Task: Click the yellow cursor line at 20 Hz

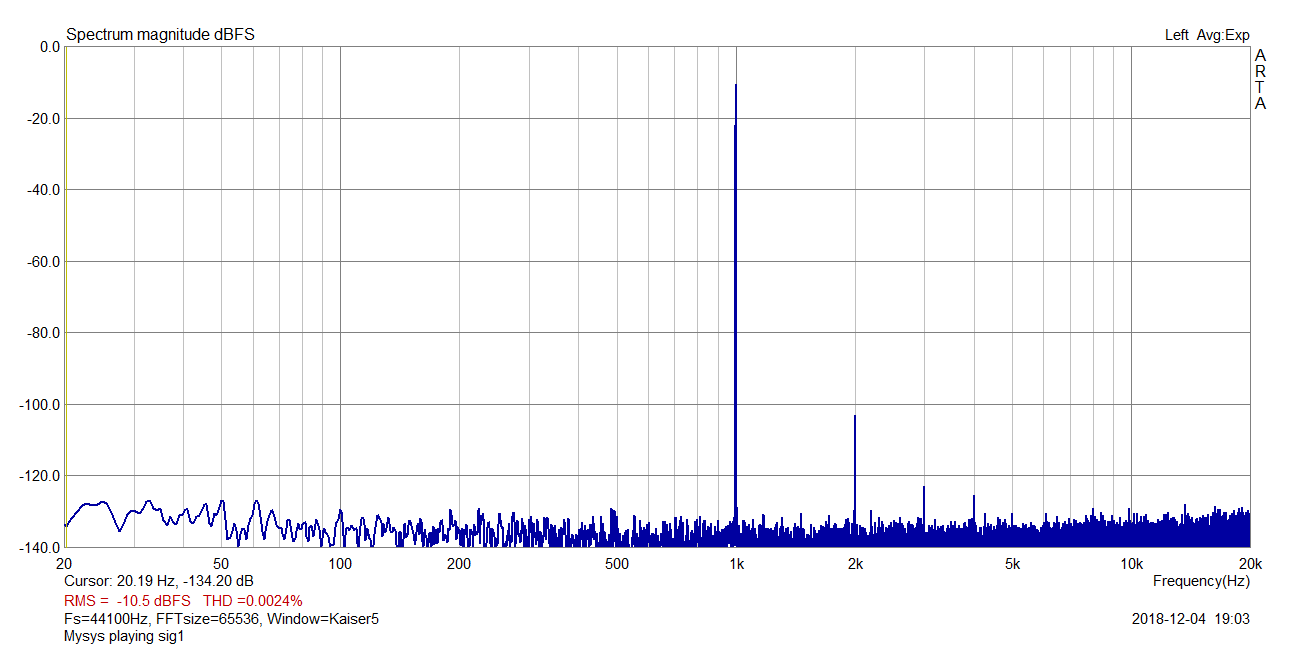Action: coord(65,296)
